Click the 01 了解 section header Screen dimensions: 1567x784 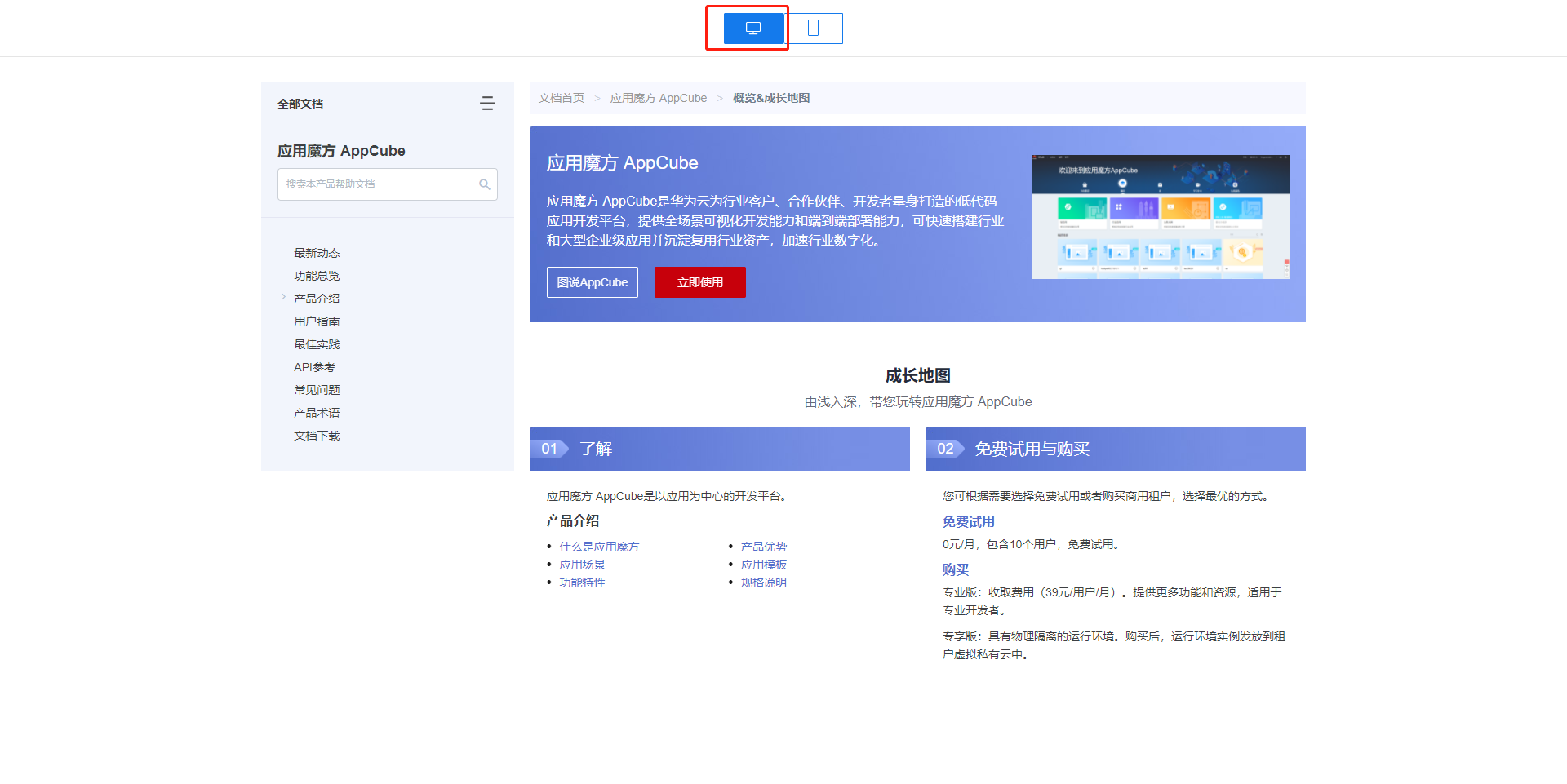[720, 449]
